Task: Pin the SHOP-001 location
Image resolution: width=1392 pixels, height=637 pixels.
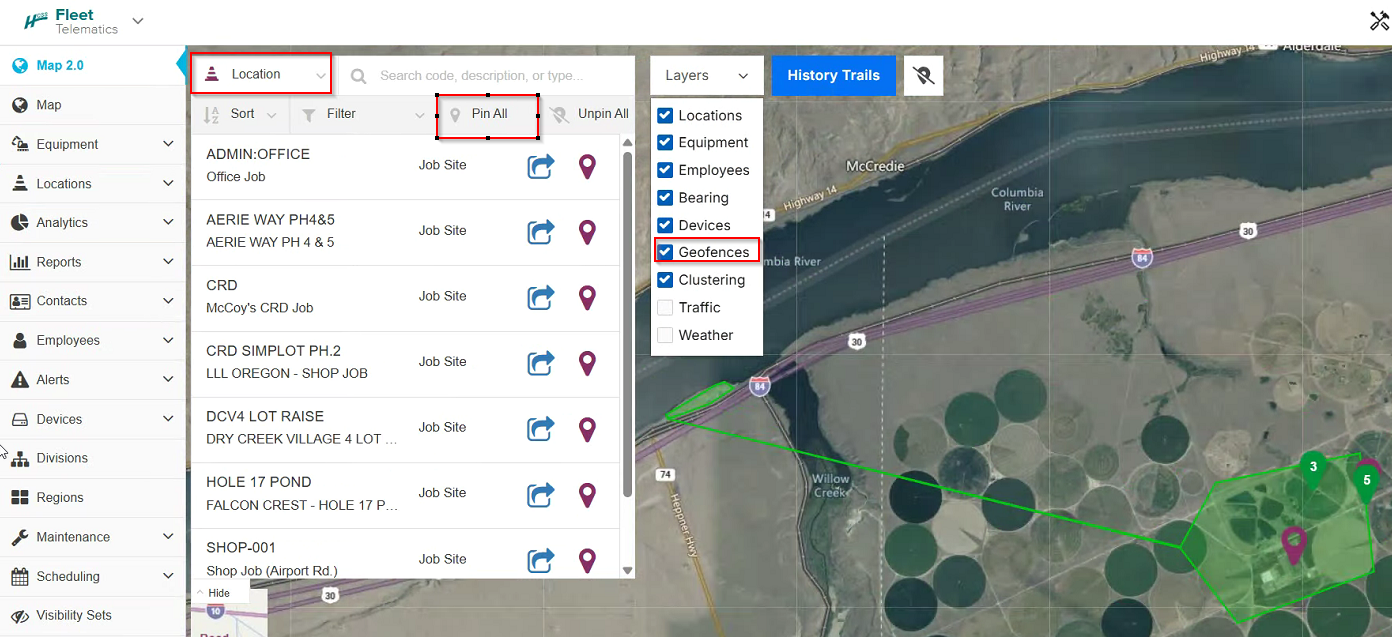Action: pyautogui.click(x=588, y=560)
